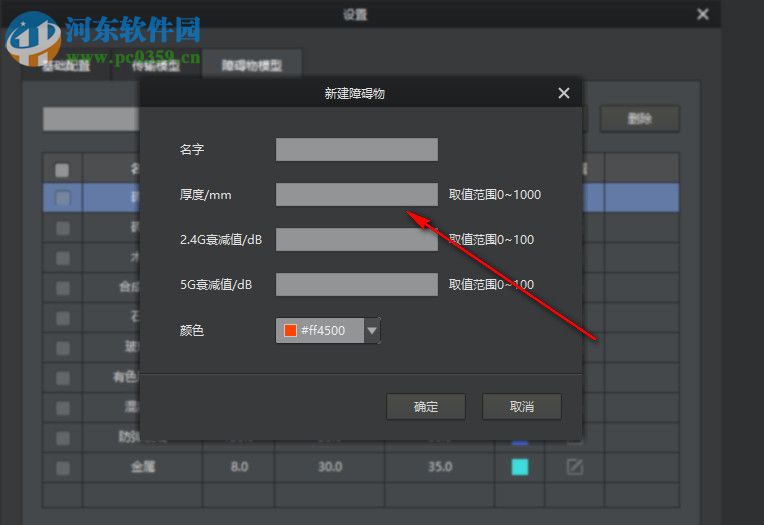Image resolution: width=764 pixels, height=525 pixels.
Task: Toggle the checkbox in the 金属 row
Action: 62,468
